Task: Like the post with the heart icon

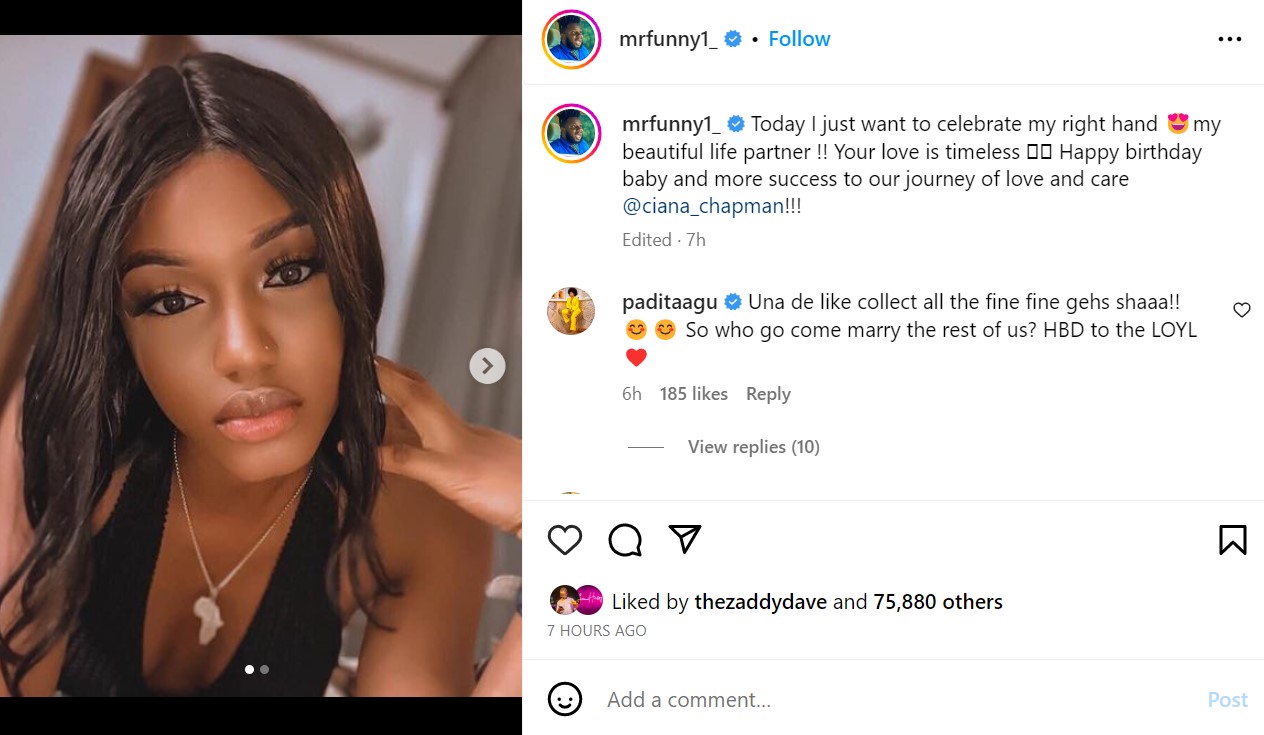Action: click(x=565, y=540)
